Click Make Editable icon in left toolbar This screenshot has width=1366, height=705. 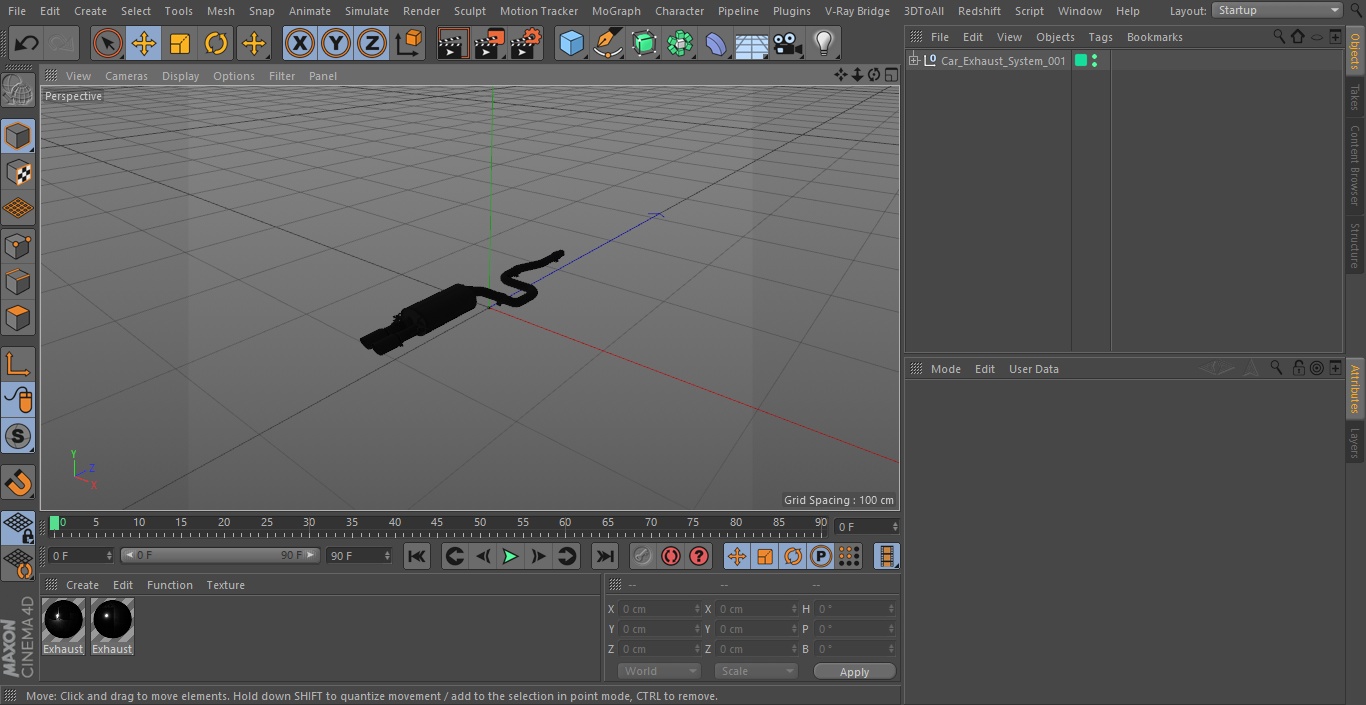(18, 91)
